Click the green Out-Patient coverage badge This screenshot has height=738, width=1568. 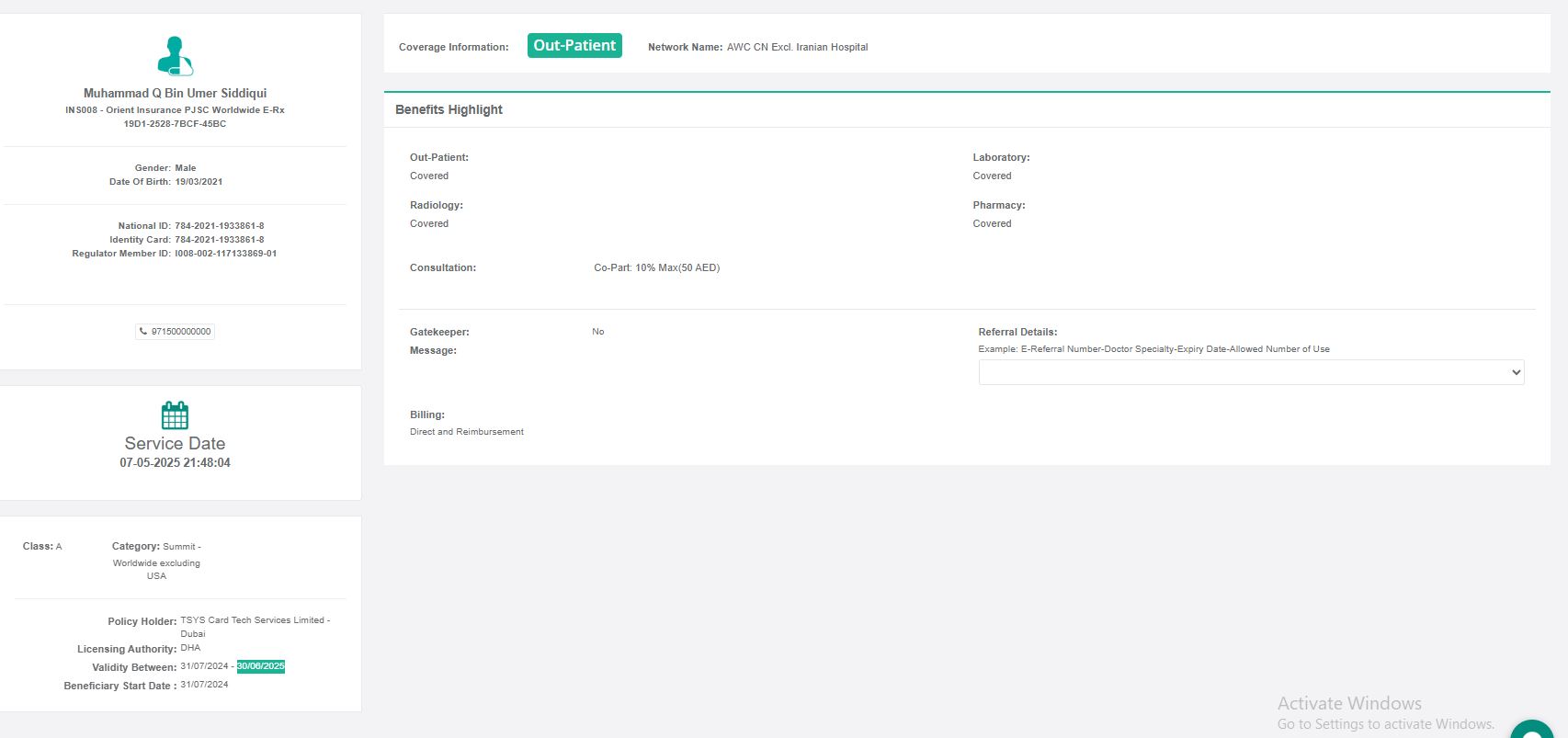[x=574, y=46]
